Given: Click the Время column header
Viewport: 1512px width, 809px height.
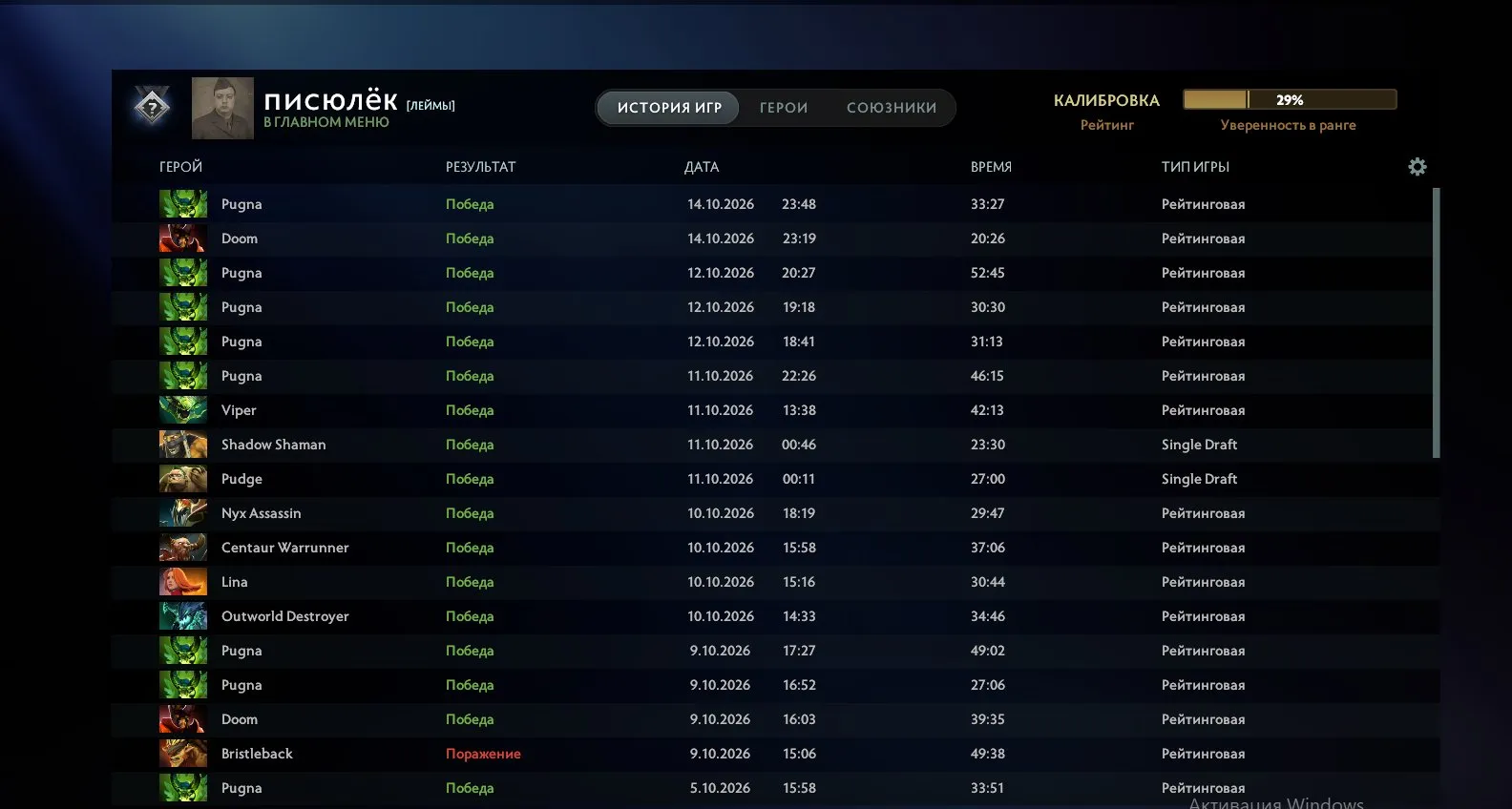Looking at the screenshot, I should 991,167.
